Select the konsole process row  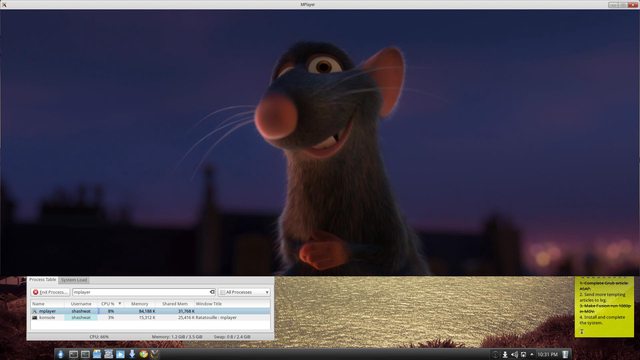(x=150, y=318)
